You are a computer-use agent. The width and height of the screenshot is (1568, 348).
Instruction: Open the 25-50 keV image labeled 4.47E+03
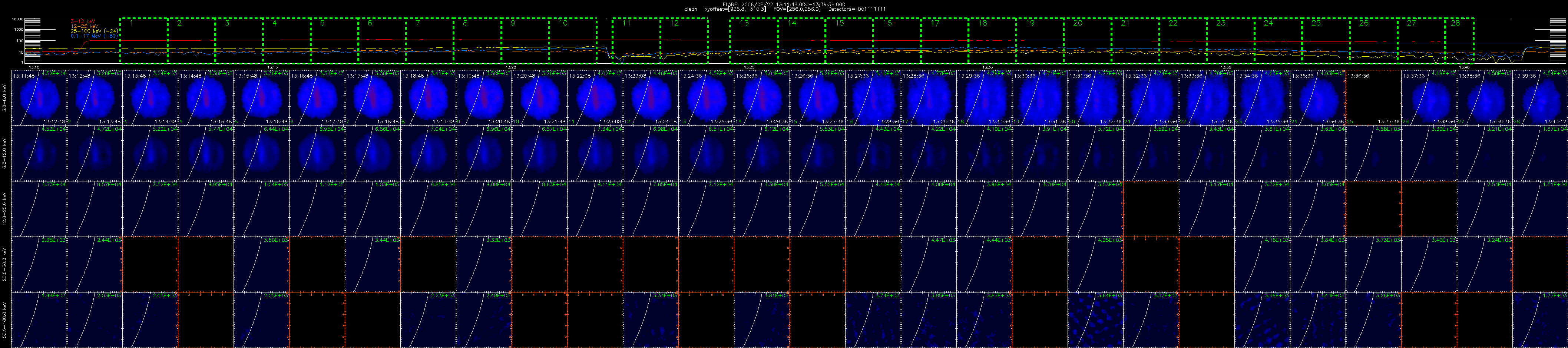click(x=929, y=265)
